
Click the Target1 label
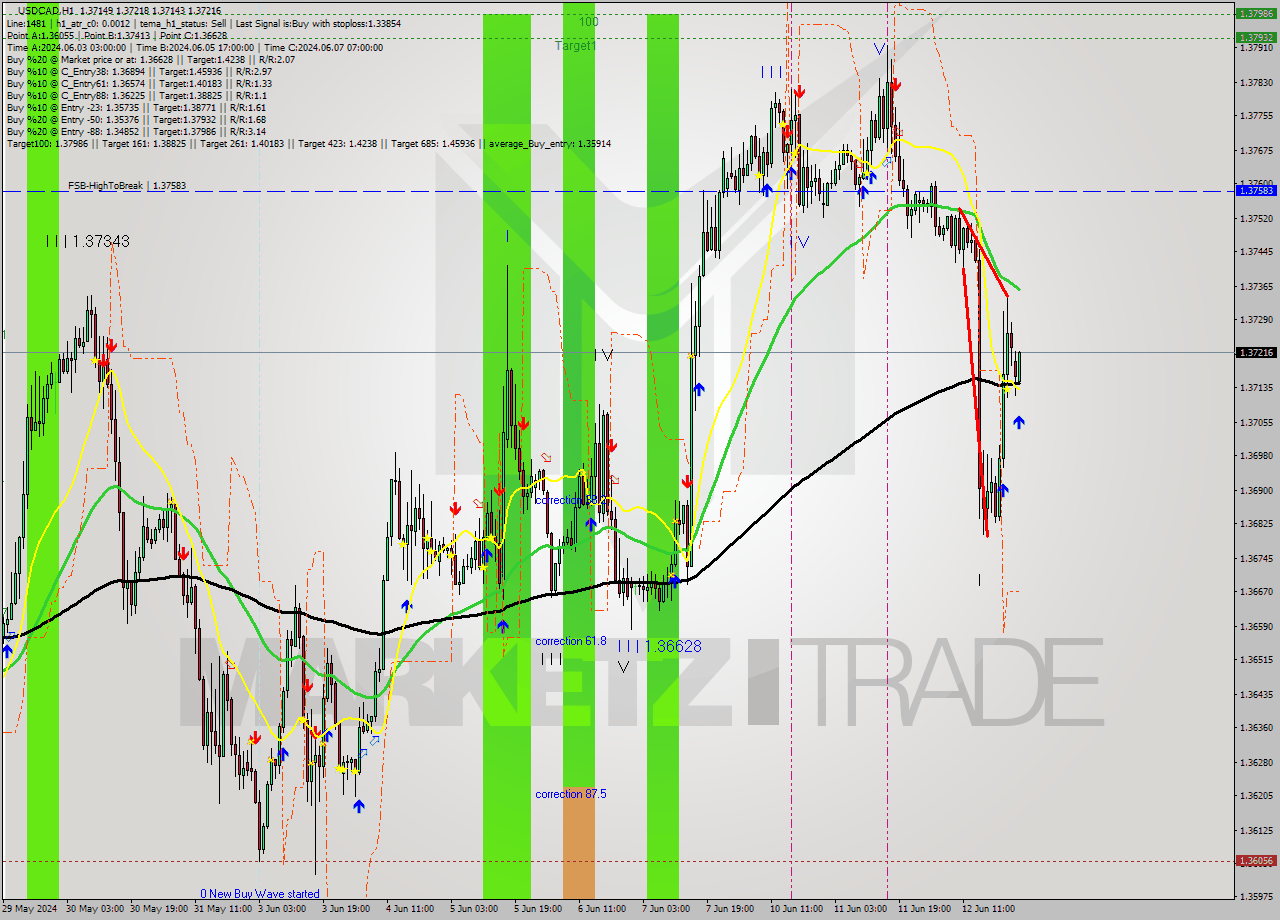click(x=575, y=46)
